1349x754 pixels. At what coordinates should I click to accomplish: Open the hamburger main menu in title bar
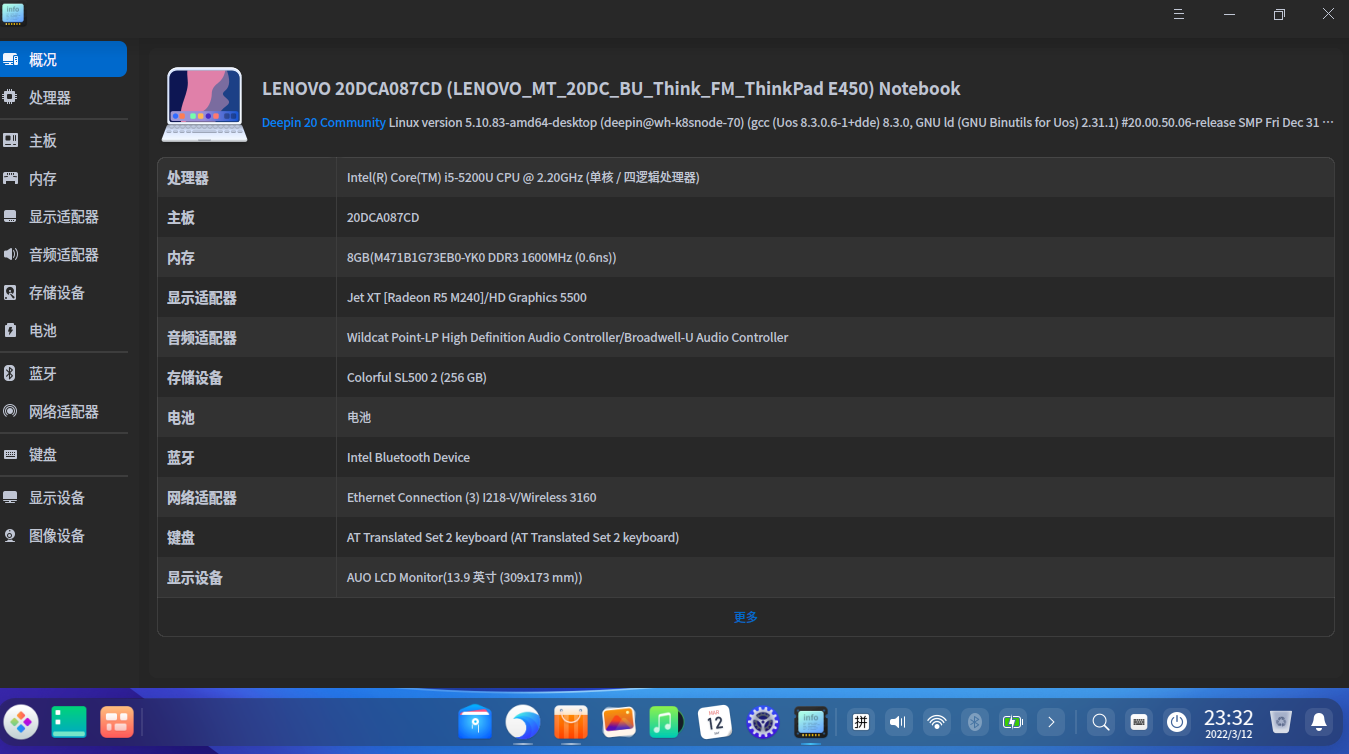coord(1179,14)
